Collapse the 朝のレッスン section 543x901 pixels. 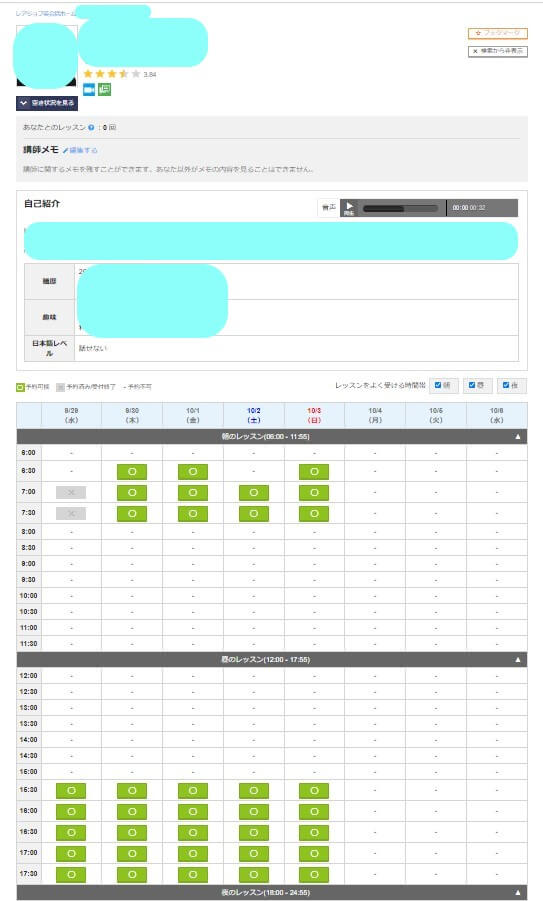(518, 437)
